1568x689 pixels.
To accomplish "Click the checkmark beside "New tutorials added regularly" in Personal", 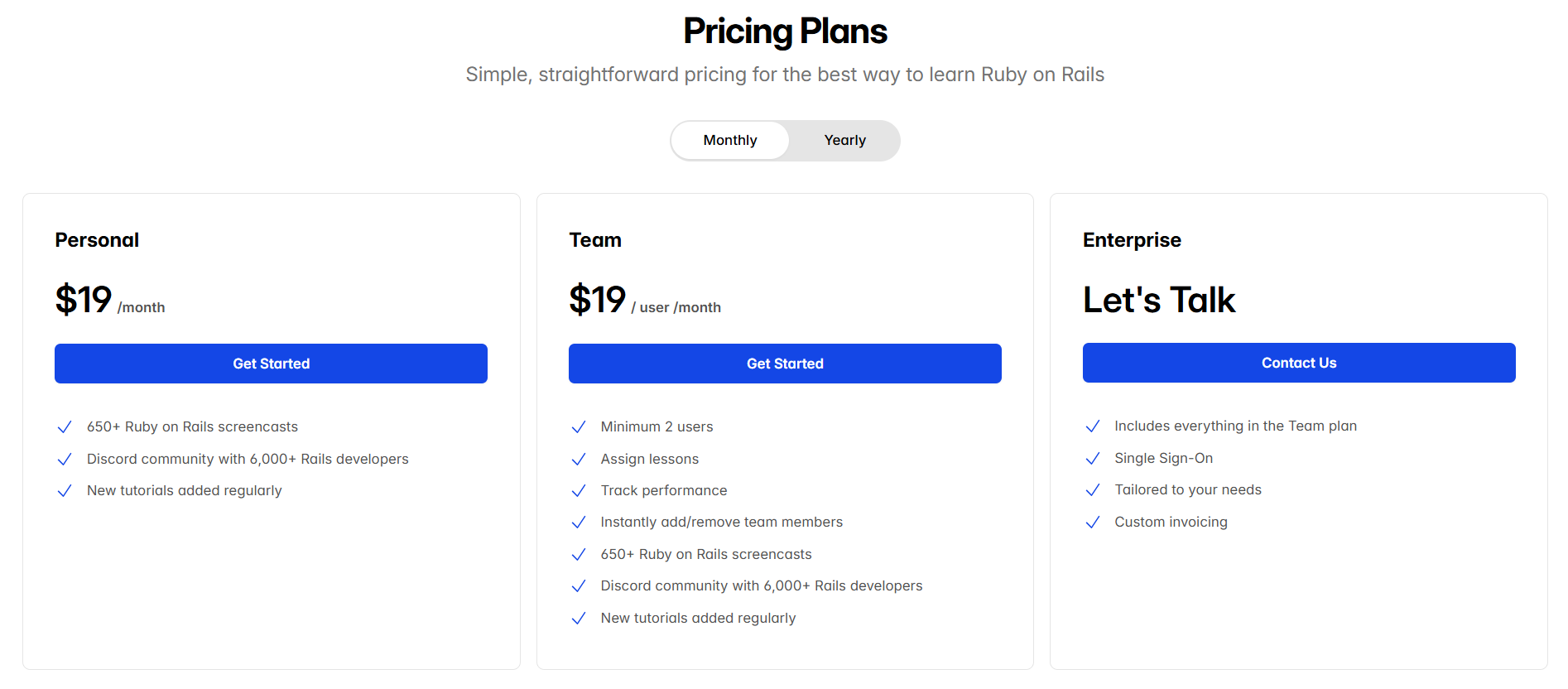I will pyautogui.click(x=65, y=490).
